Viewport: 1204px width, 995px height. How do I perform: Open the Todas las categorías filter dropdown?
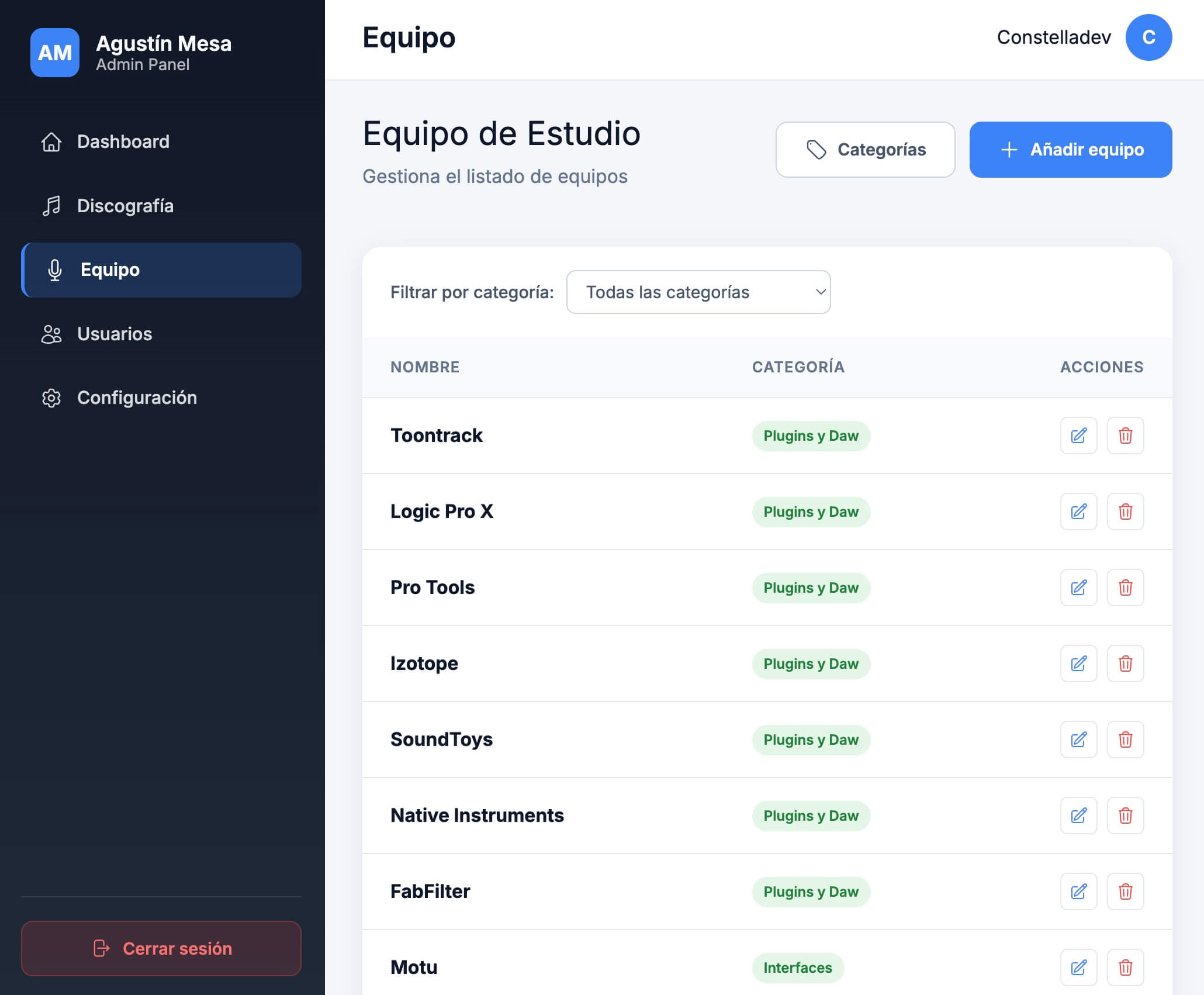coord(698,292)
